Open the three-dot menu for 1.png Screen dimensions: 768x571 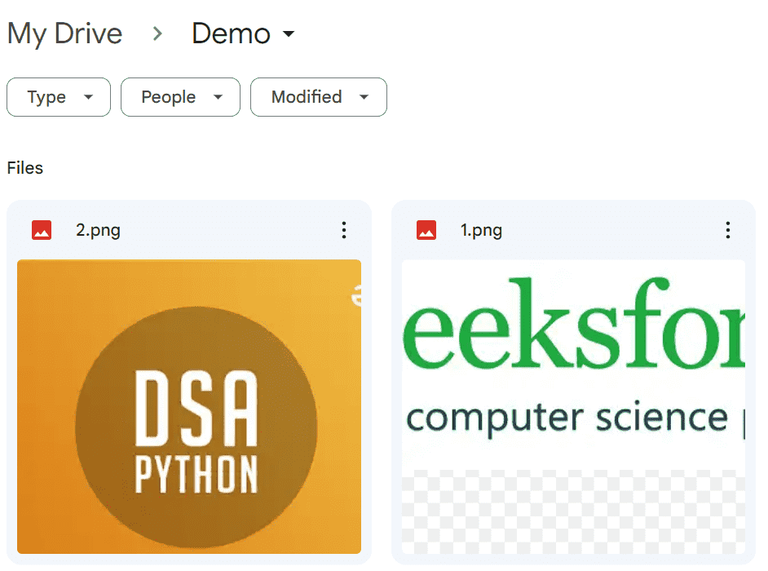(x=728, y=230)
